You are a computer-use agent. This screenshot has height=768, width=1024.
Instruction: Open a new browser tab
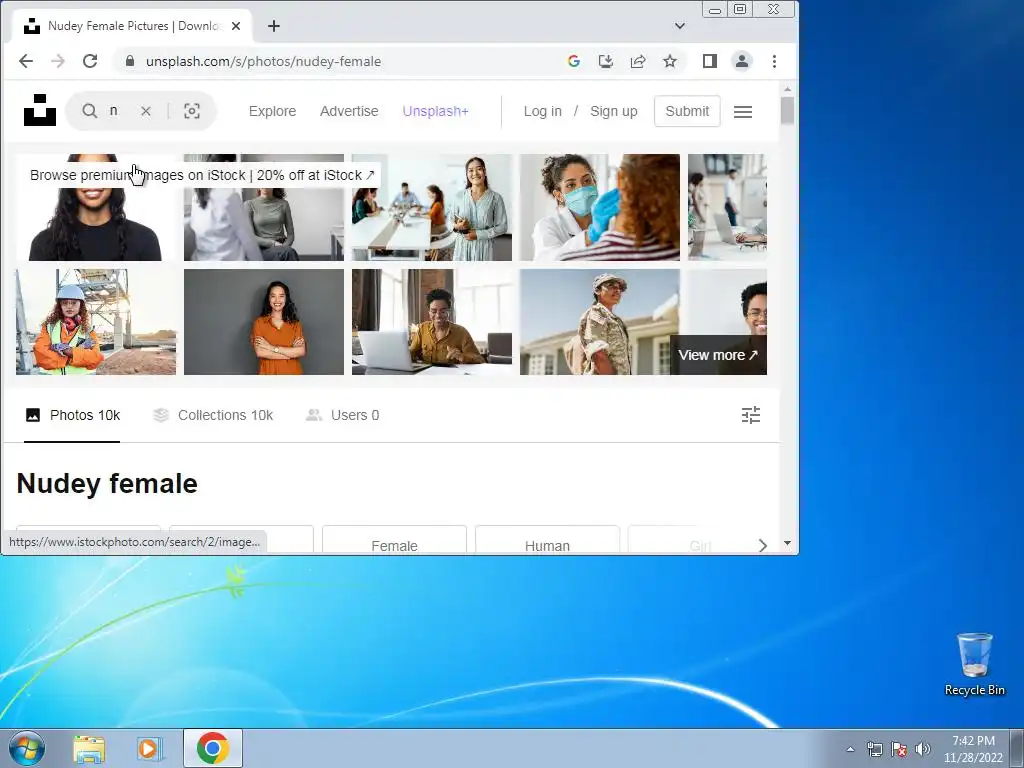point(274,26)
